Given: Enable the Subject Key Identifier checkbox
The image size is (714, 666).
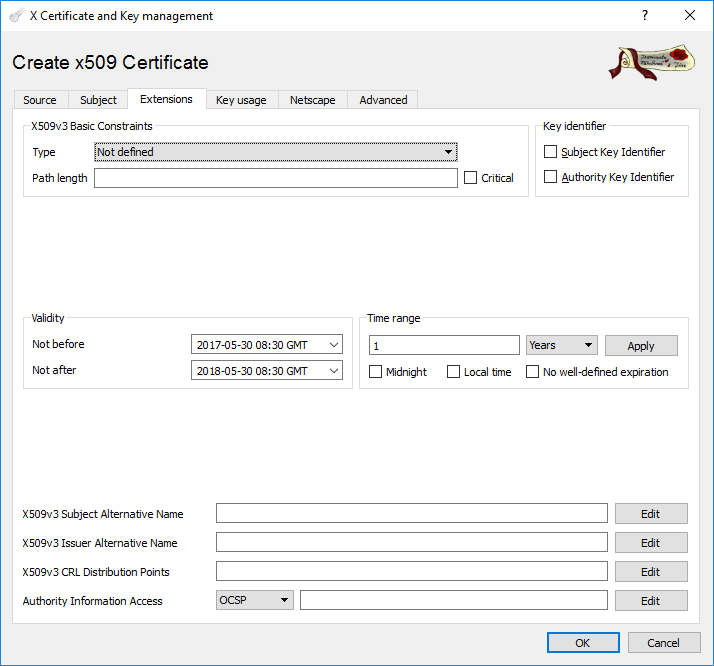Looking at the screenshot, I should pyautogui.click(x=551, y=152).
